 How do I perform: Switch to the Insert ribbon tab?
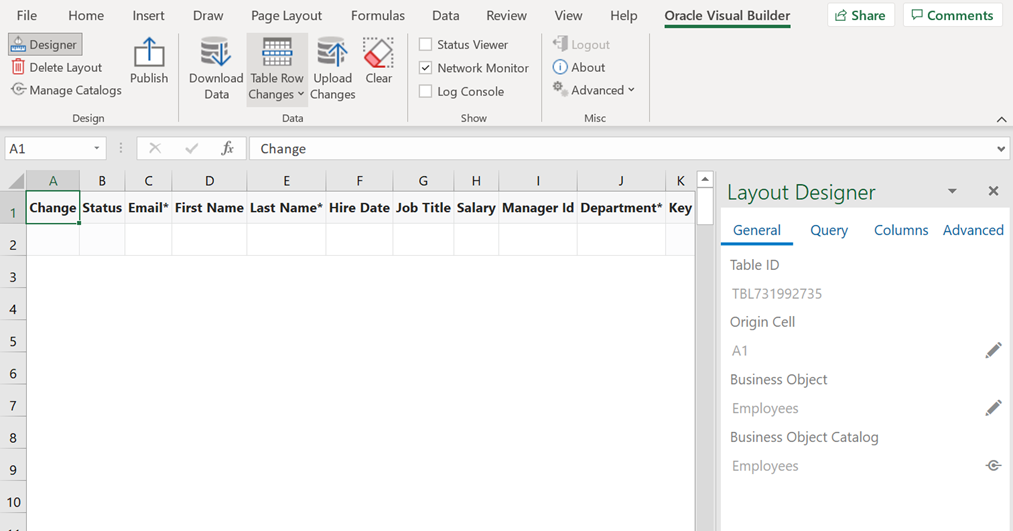pos(148,16)
